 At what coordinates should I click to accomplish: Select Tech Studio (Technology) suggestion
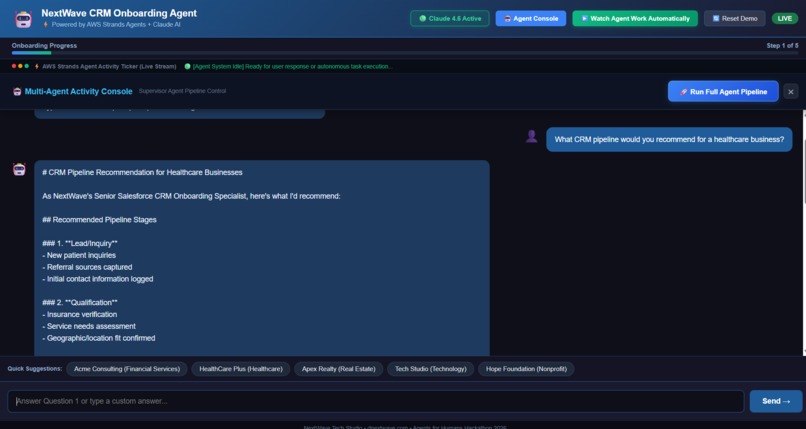(x=431, y=369)
